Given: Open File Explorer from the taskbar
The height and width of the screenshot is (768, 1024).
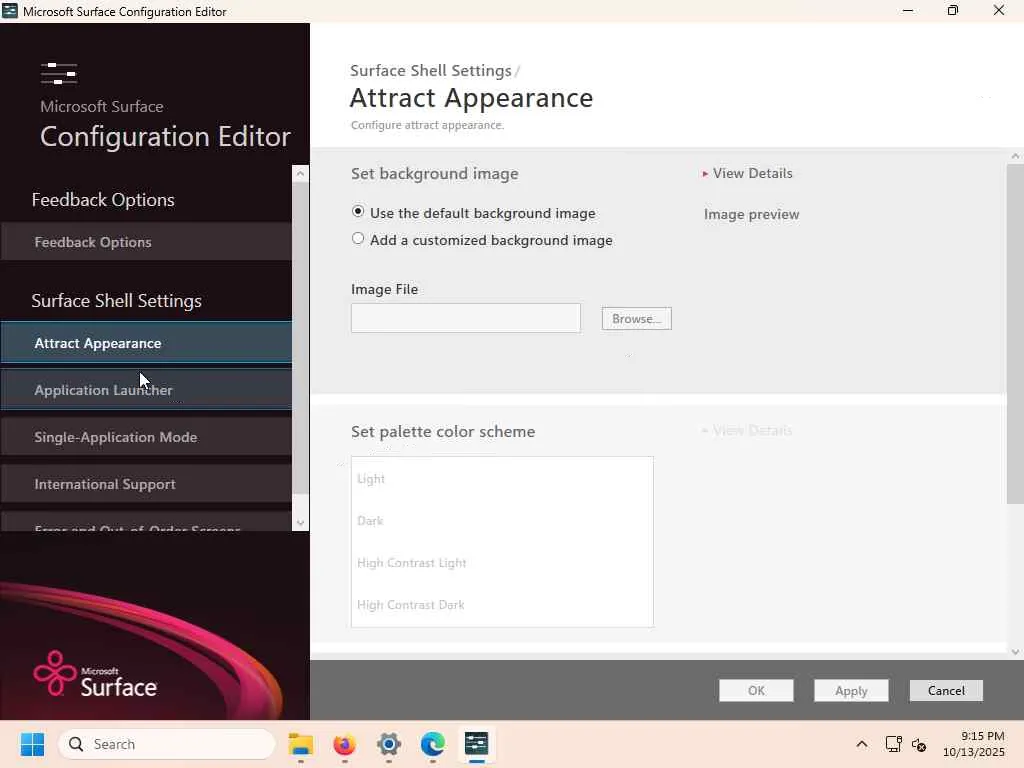Looking at the screenshot, I should [x=301, y=744].
